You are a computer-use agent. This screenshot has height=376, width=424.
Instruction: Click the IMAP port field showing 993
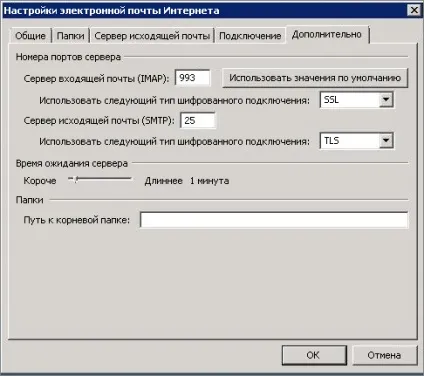tap(193, 78)
